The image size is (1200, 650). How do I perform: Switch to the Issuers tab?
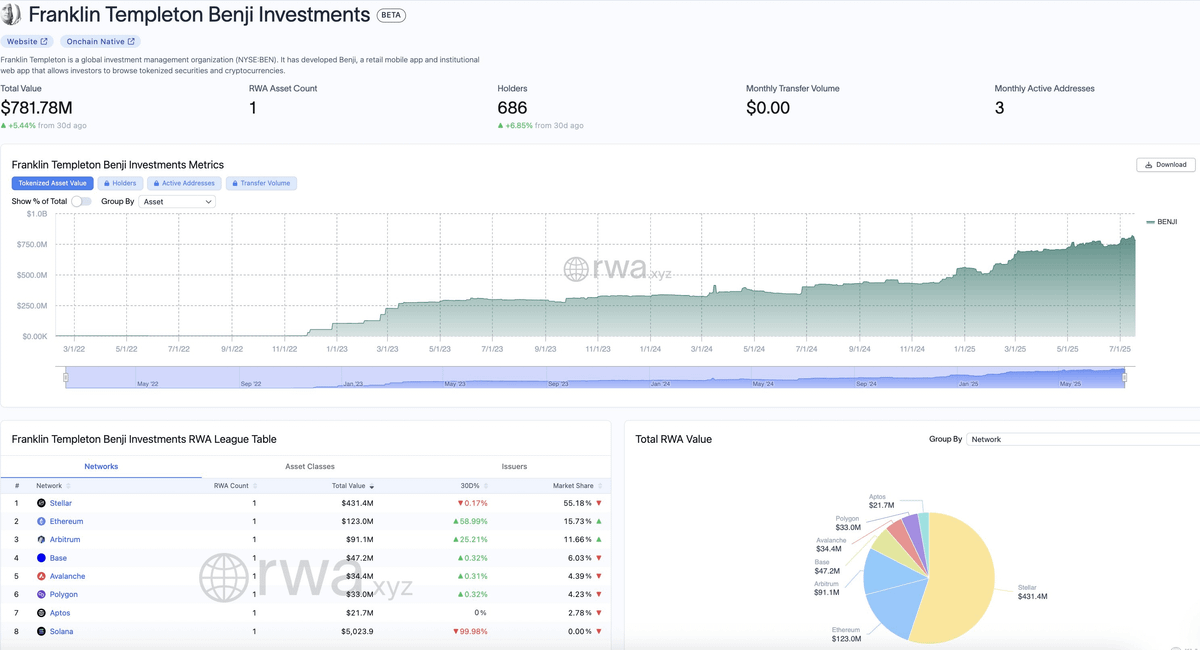514,467
